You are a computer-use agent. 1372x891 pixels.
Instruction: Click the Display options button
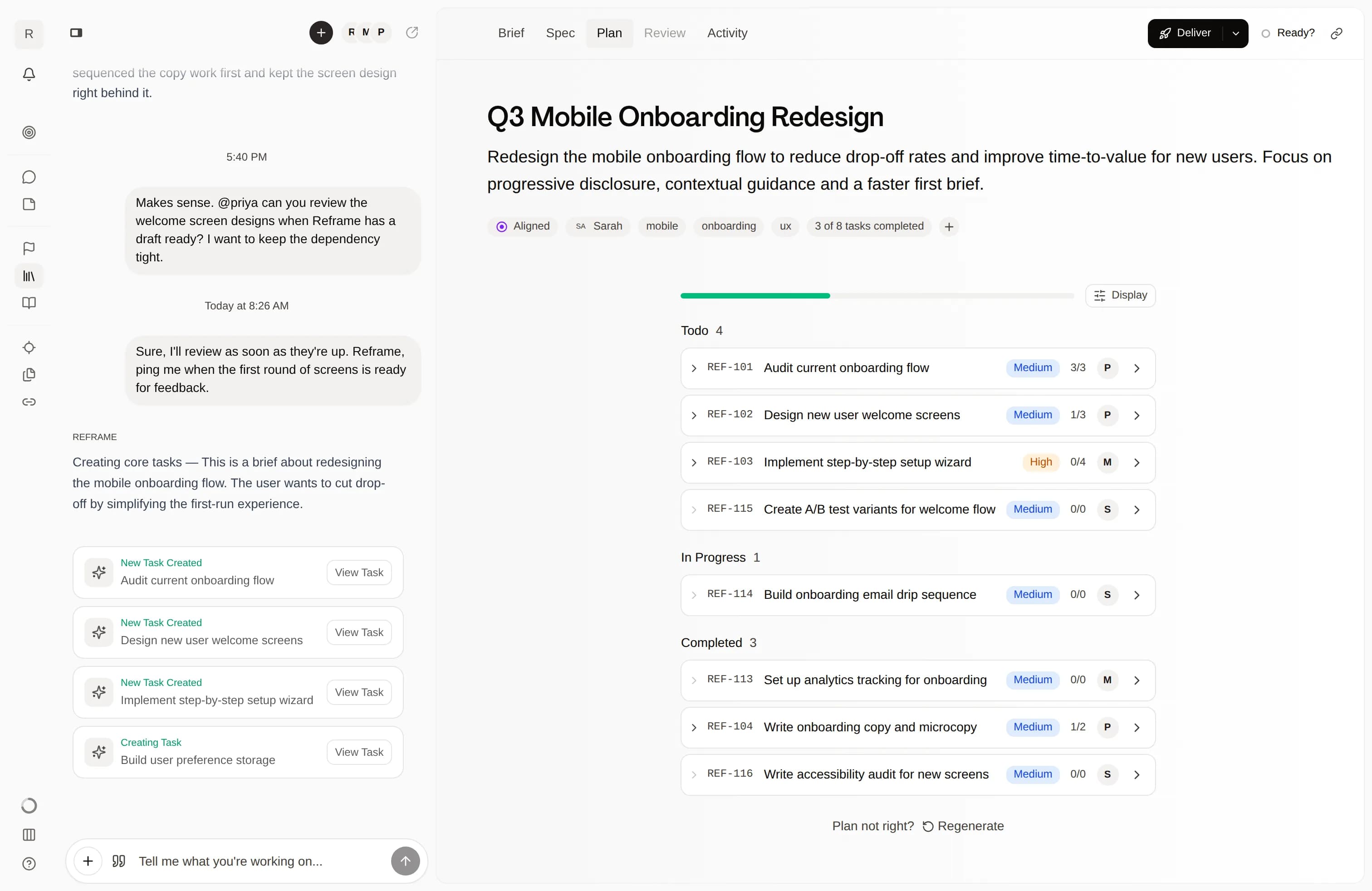click(1120, 296)
